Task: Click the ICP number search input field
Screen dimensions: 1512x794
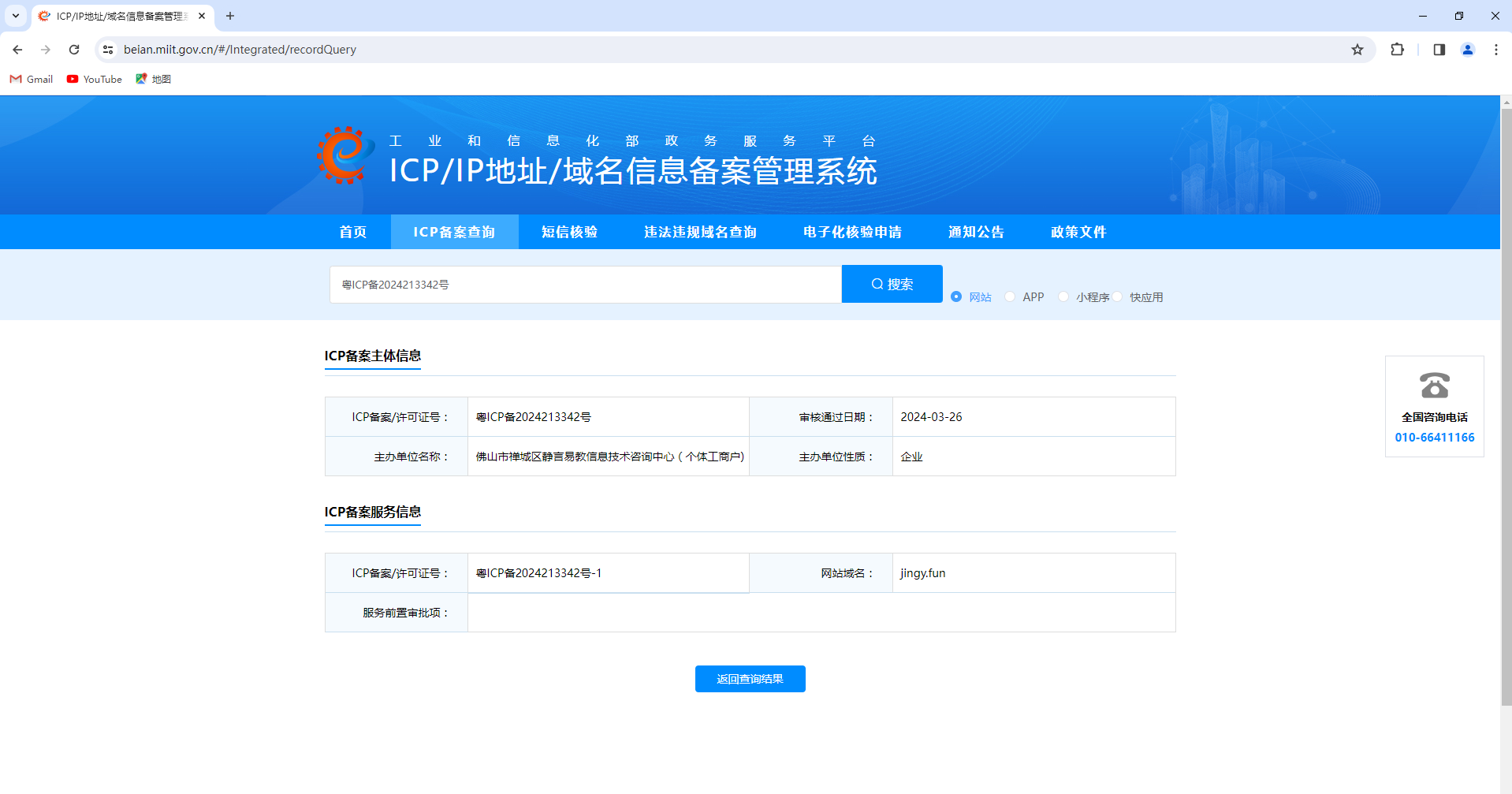Action: coord(585,285)
